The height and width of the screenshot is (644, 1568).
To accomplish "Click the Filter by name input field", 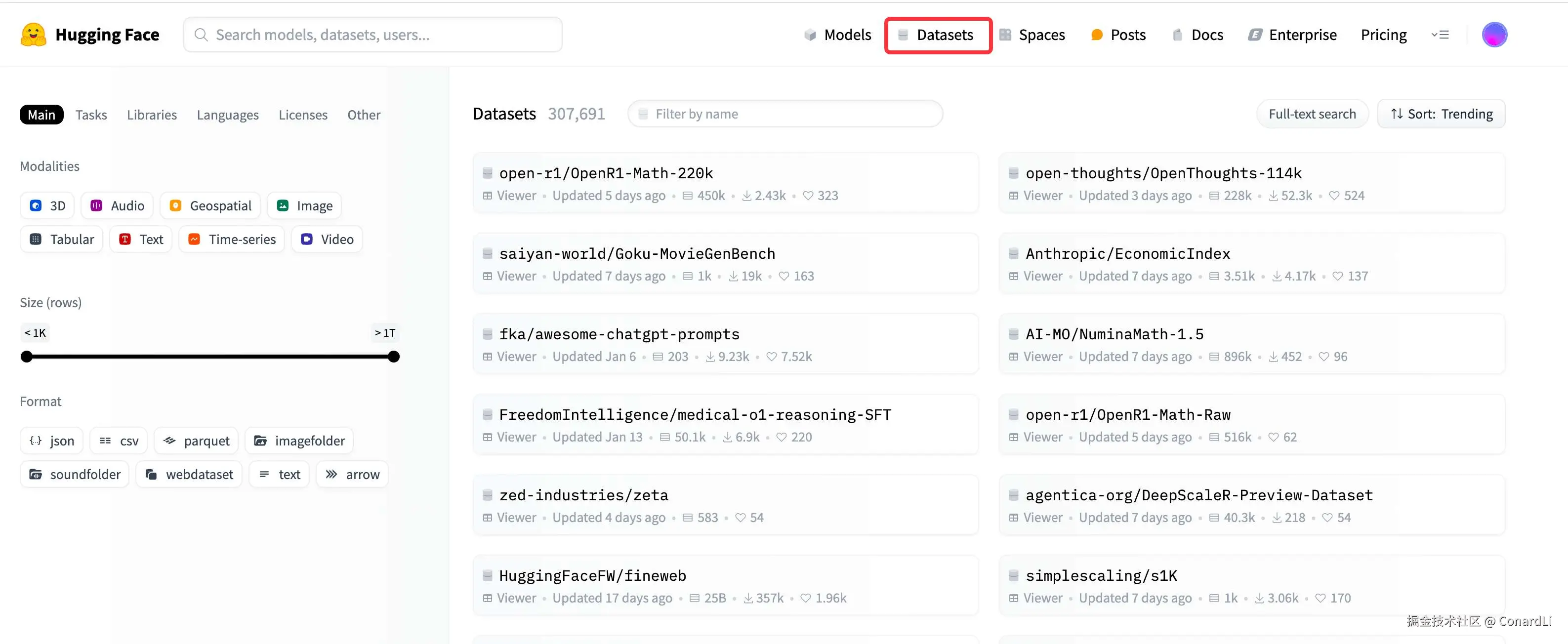I will click(x=784, y=114).
